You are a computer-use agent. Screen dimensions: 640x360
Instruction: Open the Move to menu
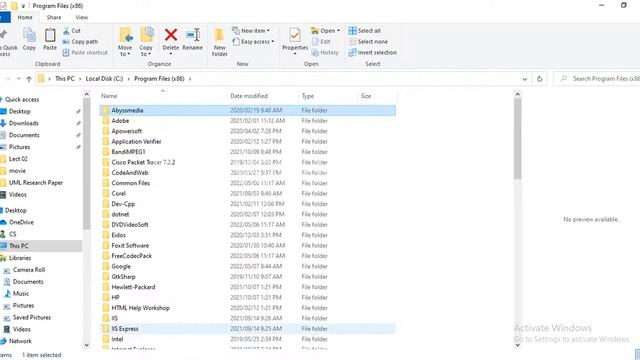click(x=125, y=42)
